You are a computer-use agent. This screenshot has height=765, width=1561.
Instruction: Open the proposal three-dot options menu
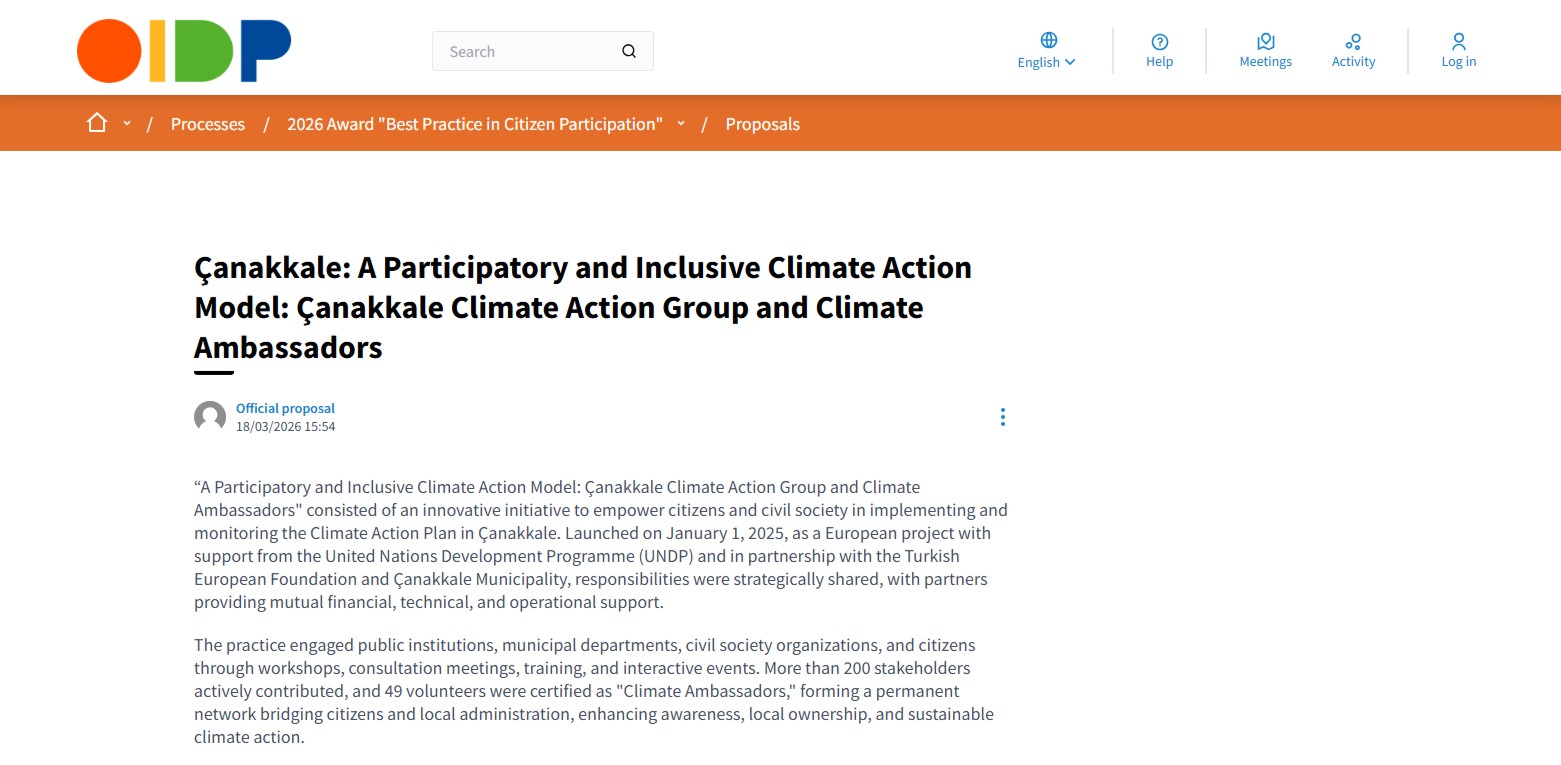pos(1002,417)
